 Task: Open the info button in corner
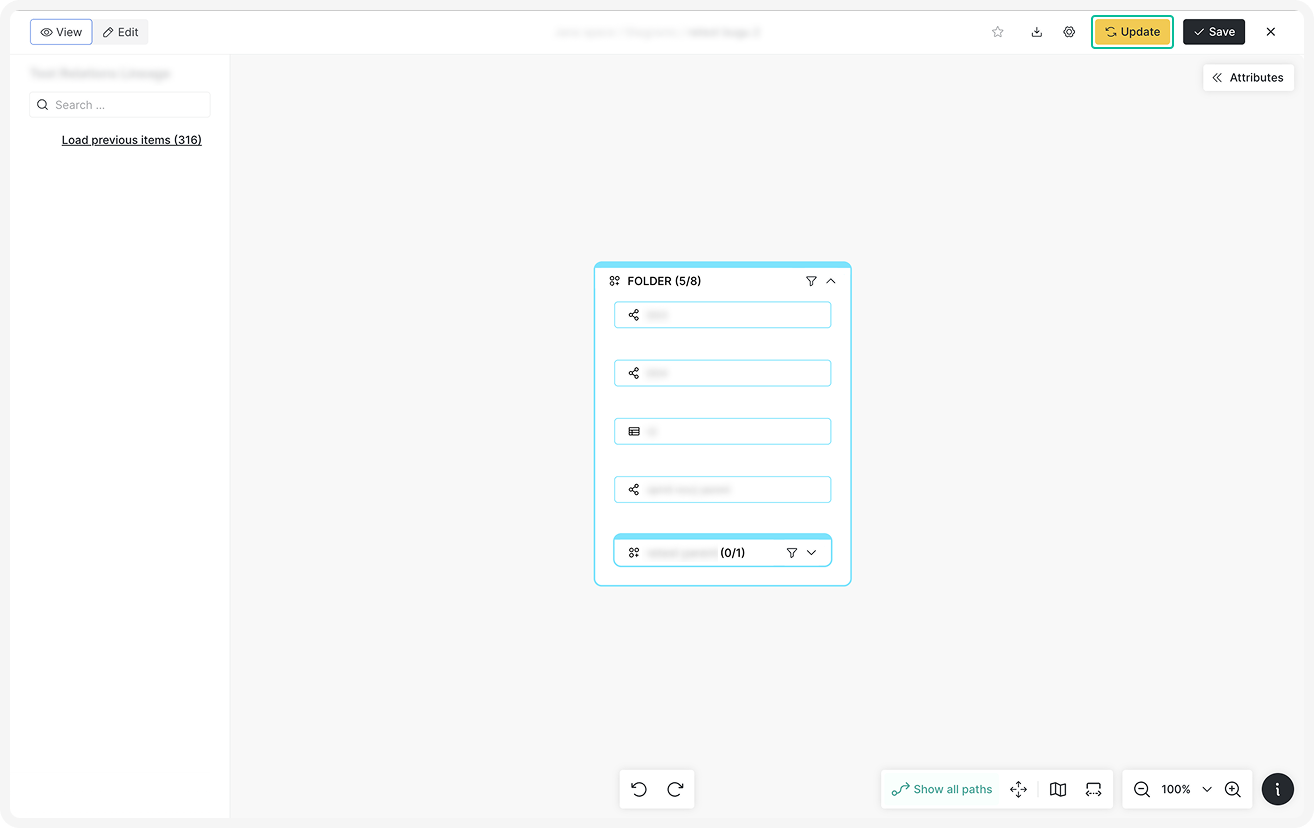point(1277,789)
